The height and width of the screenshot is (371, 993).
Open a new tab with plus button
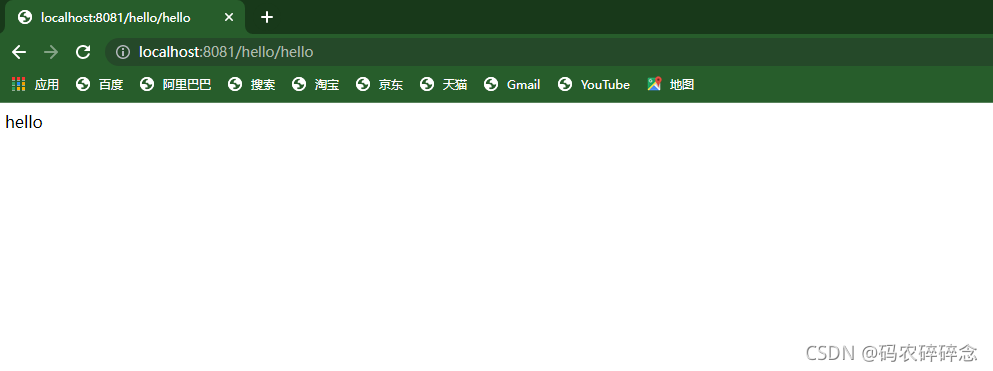tap(267, 17)
